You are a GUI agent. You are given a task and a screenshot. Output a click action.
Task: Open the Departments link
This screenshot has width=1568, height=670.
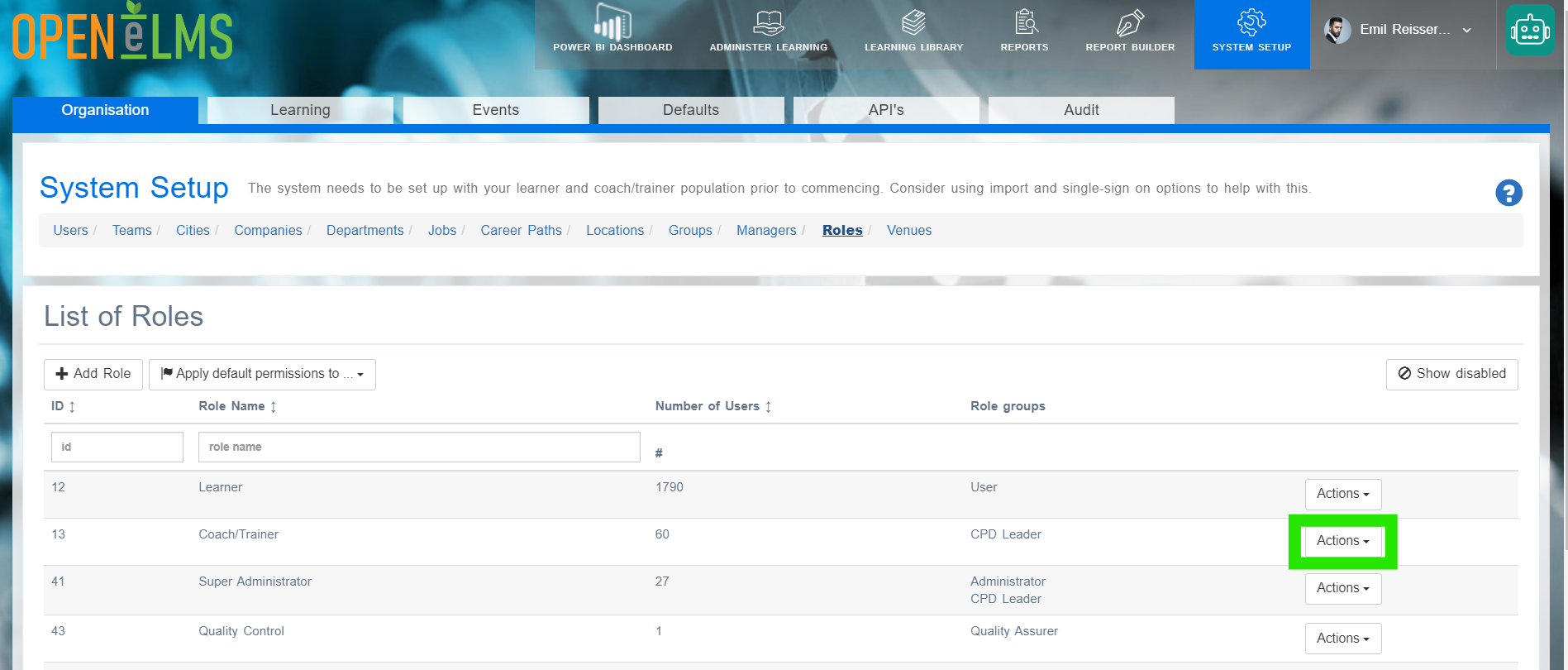365,230
